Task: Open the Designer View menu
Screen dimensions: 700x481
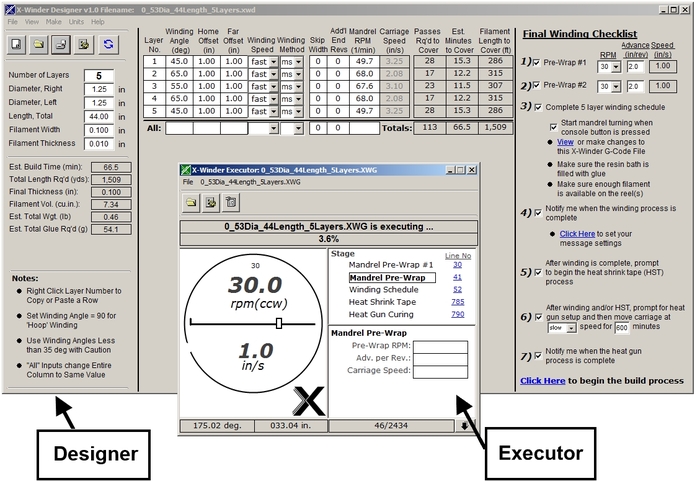Action: pyautogui.click(x=32, y=22)
